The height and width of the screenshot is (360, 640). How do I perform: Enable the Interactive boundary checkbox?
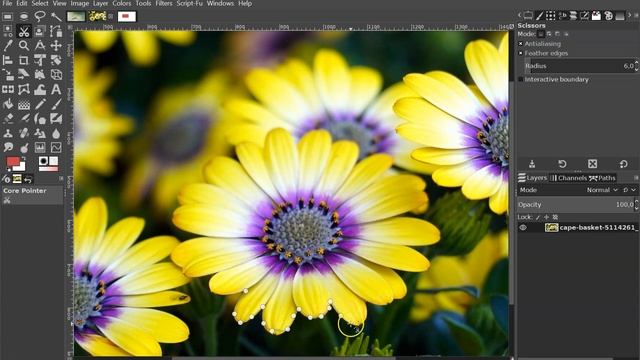(520, 79)
